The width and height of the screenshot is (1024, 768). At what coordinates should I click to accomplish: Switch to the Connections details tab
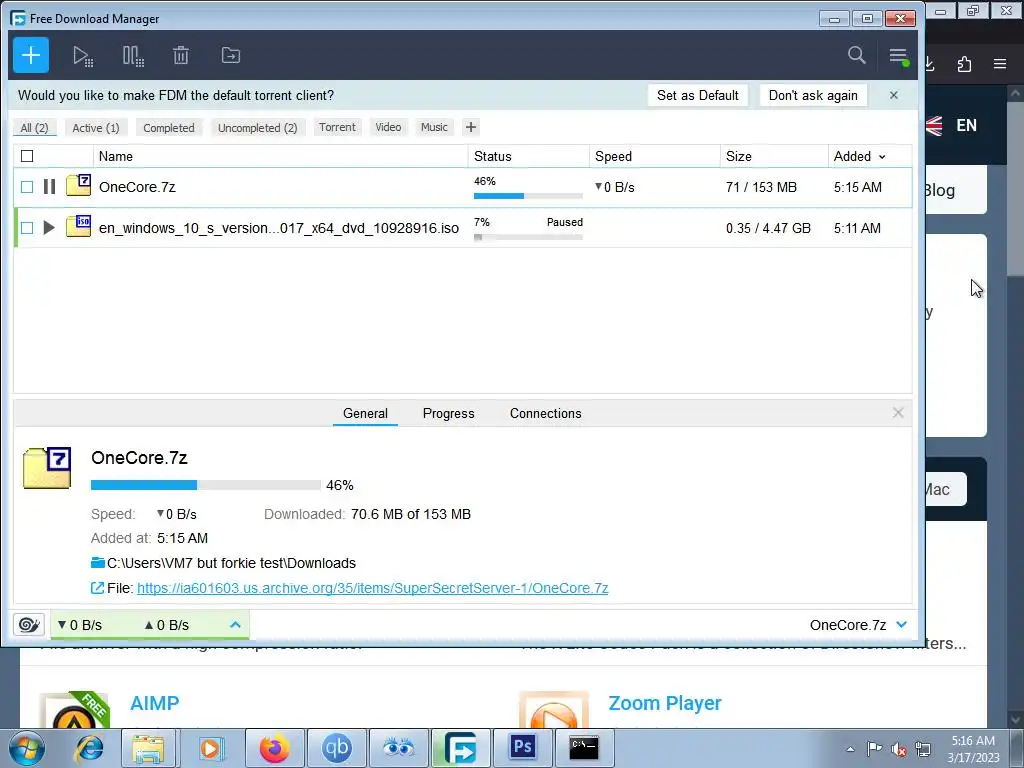point(546,413)
